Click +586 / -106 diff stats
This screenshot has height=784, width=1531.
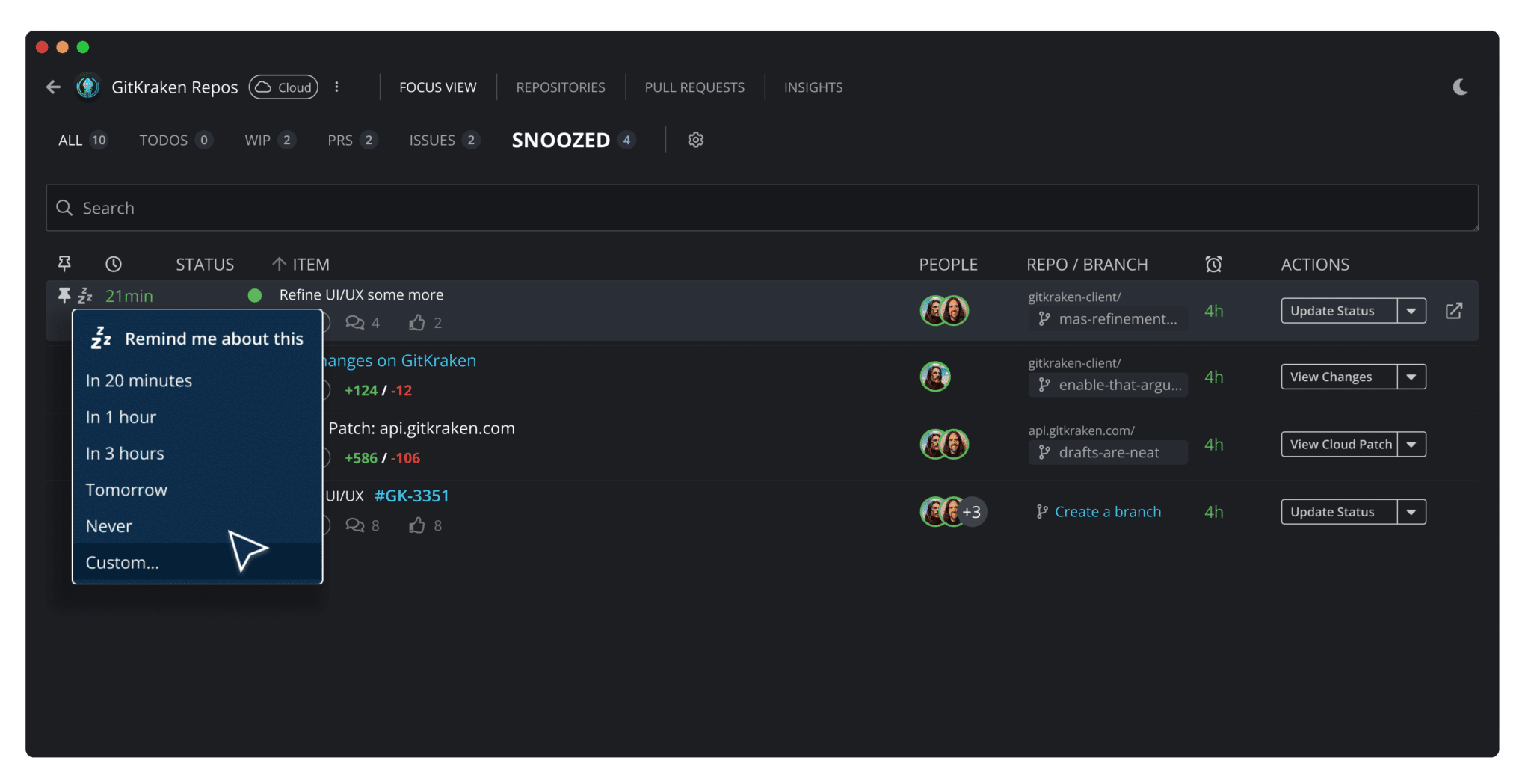pyautogui.click(x=382, y=458)
